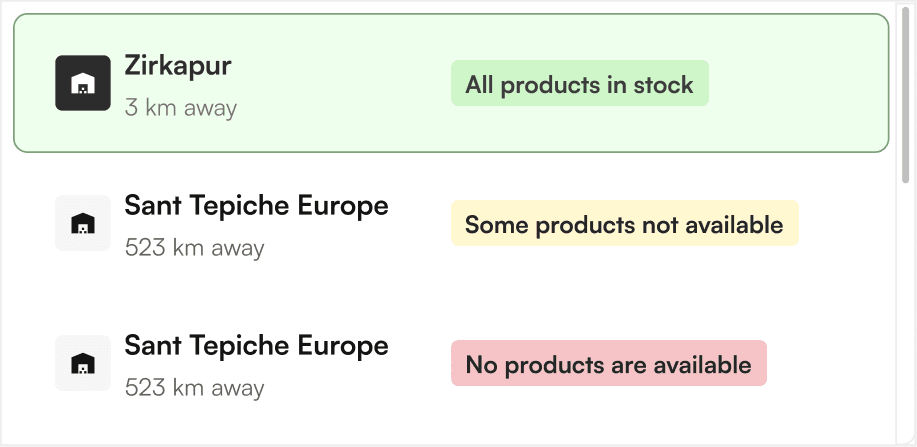The image size is (917, 447).
Task: Click the scrollbar track below the thumb
Action: tap(907, 300)
